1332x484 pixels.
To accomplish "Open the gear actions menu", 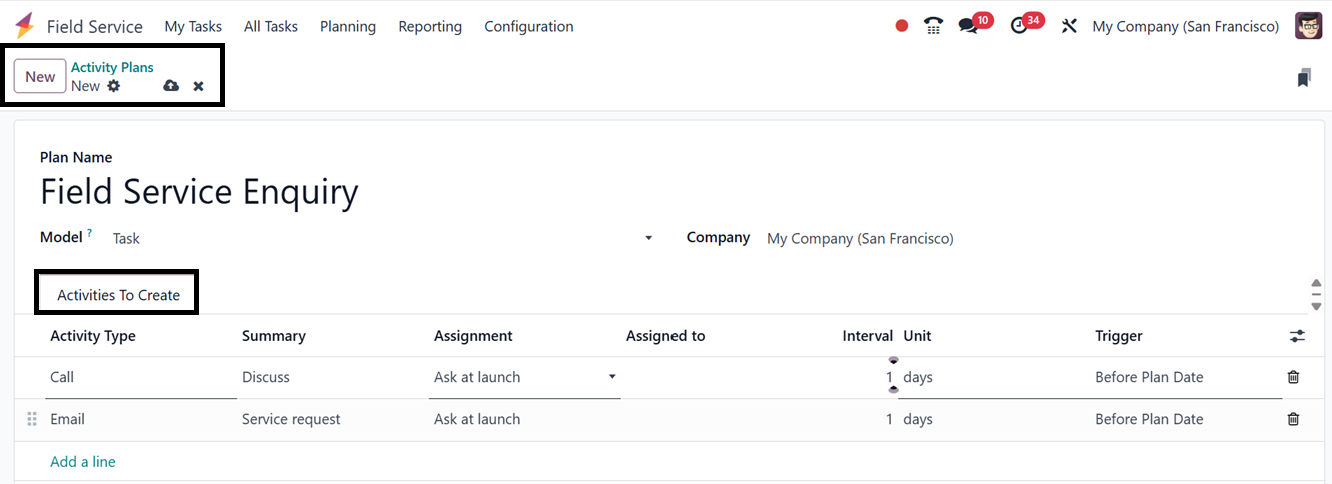I will tap(114, 86).
